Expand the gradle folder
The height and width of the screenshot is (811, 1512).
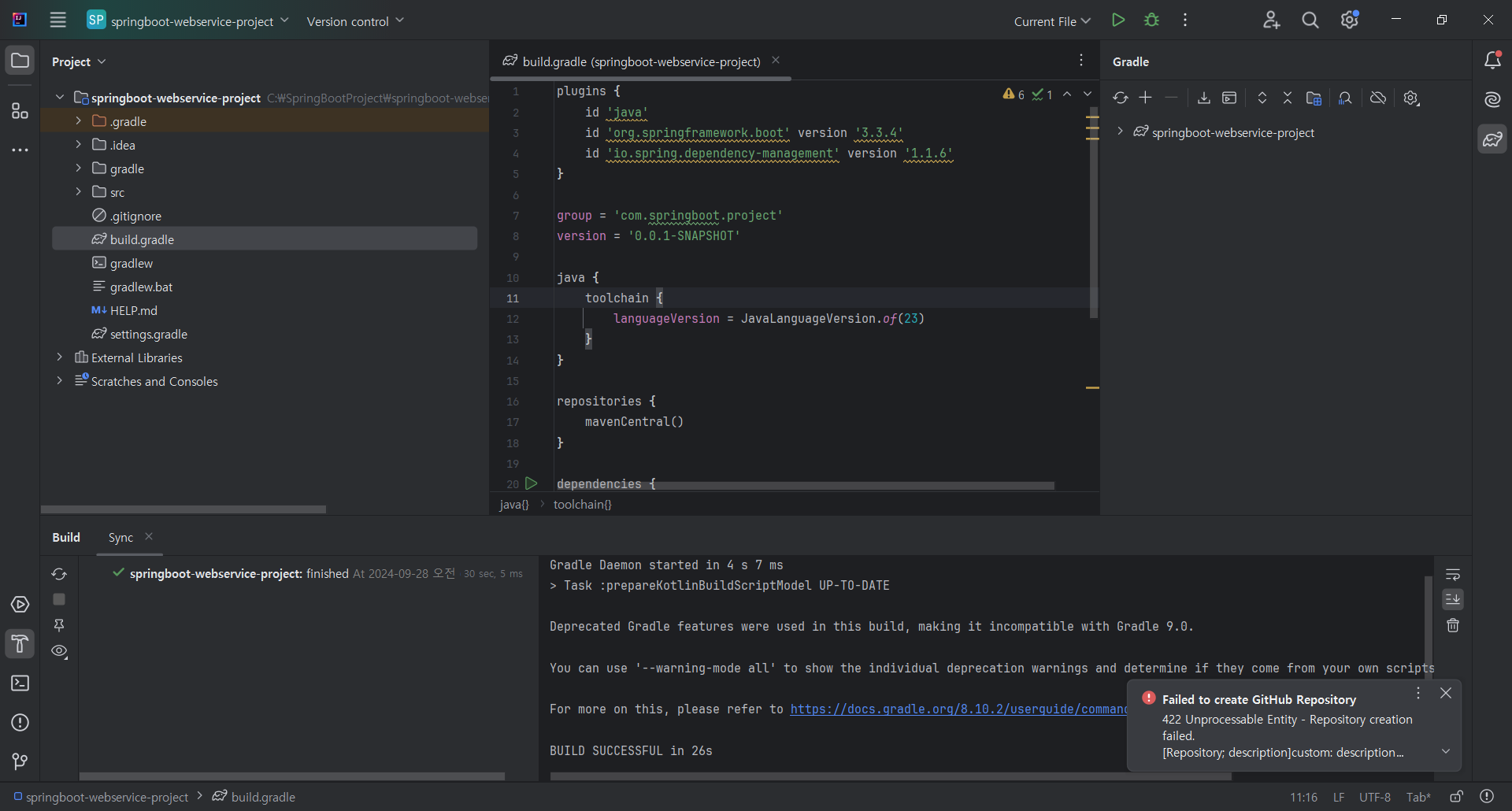tap(78, 168)
